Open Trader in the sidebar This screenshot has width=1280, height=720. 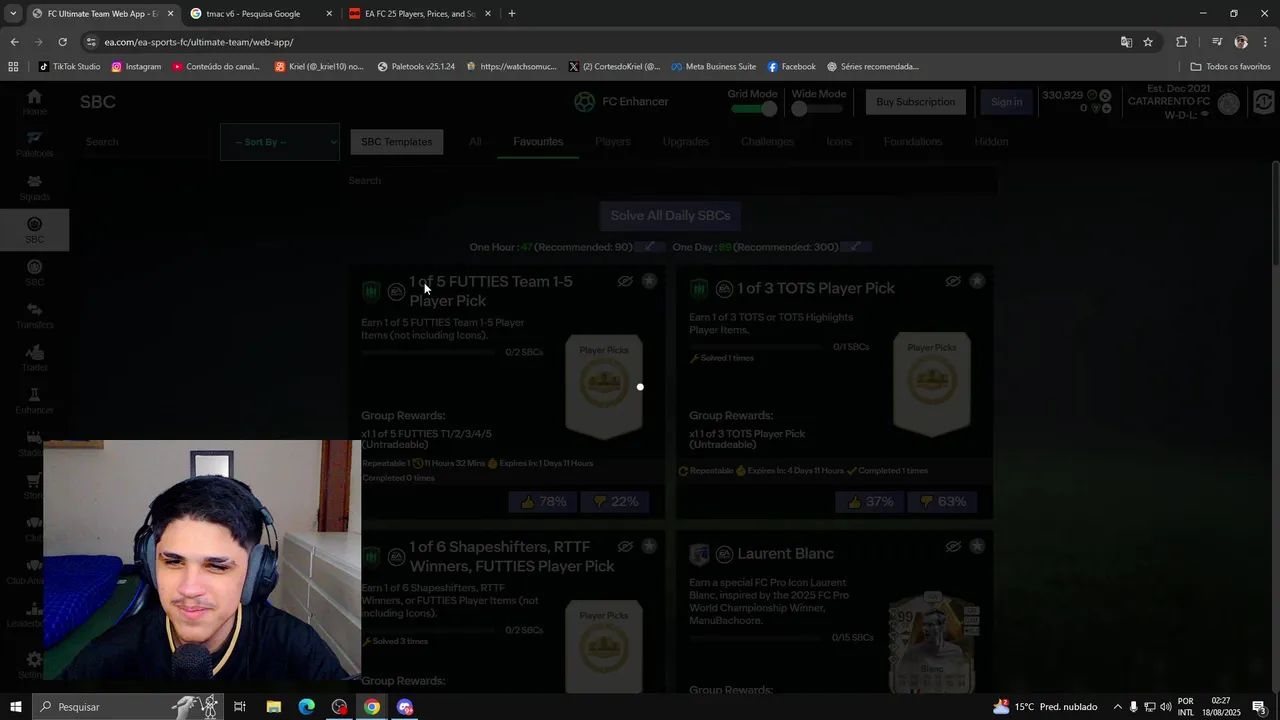[x=34, y=358]
